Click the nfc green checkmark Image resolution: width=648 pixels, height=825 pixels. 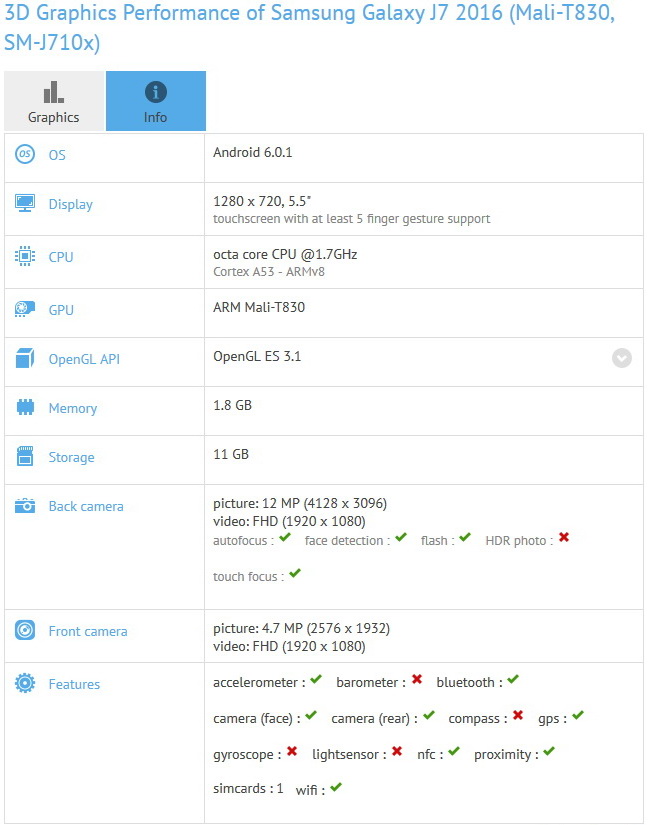454,751
